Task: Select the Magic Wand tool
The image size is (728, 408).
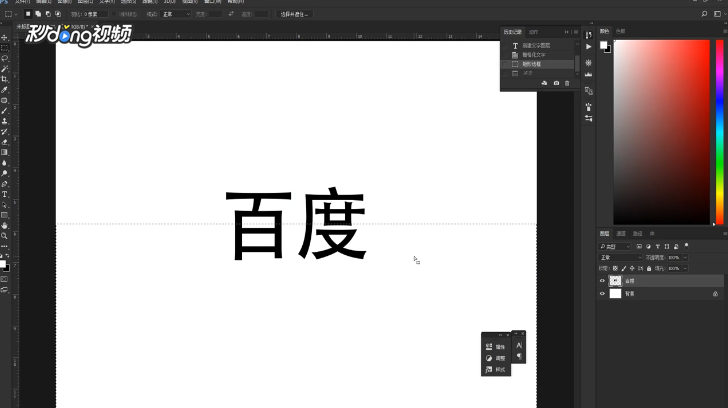Action: [x=5, y=69]
